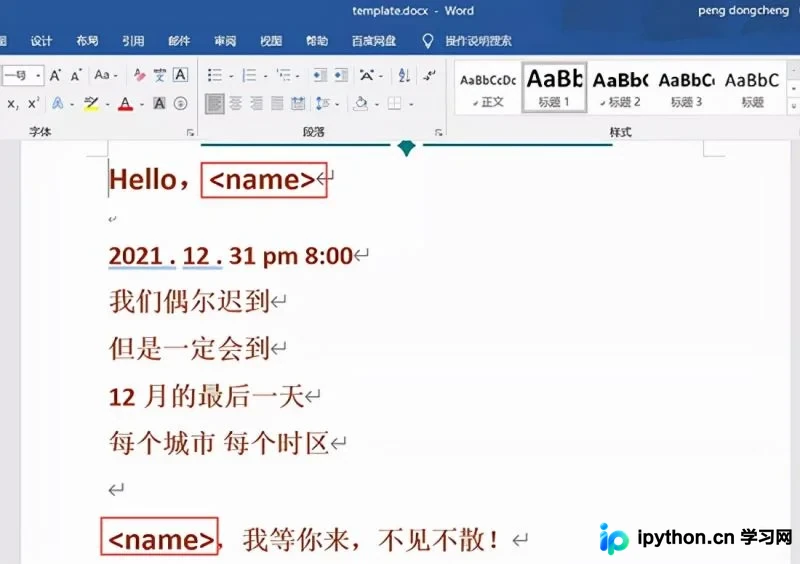Toggle character shading
This screenshot has height=564, width=800.
pos(159,104)
